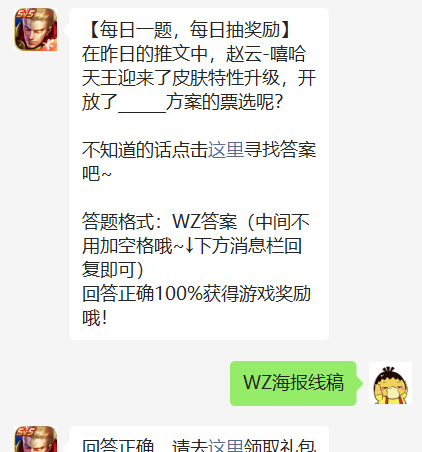Click the 回答正确 text in the bottom bubble
422x452 pixels.
coord(118,445)
